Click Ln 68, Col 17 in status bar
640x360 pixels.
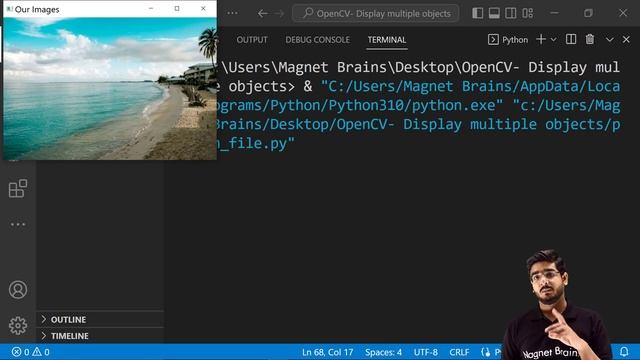(327, 352)
